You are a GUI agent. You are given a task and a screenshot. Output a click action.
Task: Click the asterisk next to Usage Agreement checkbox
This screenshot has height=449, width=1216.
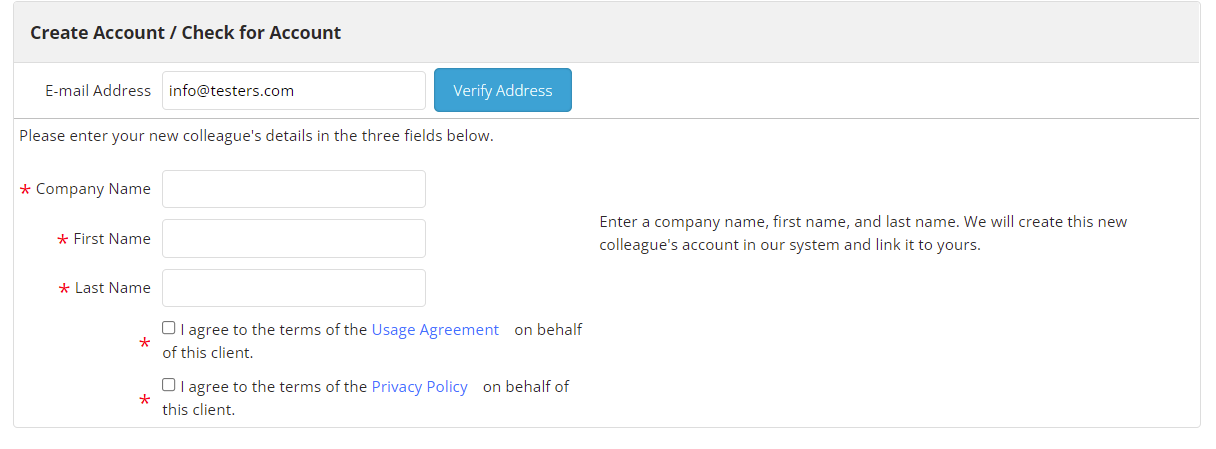(x=145, y=344)
